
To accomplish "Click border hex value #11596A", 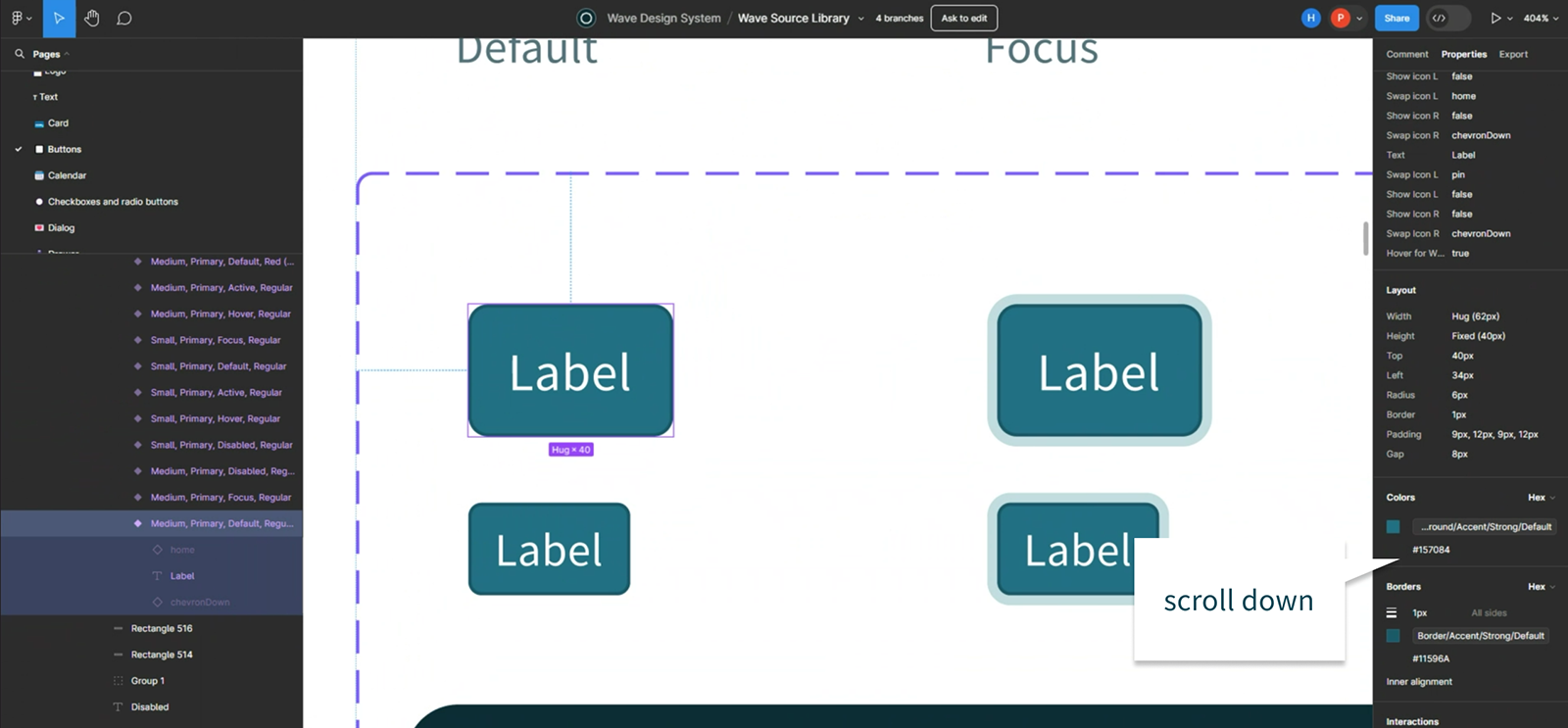I will tap(1431, 658).
